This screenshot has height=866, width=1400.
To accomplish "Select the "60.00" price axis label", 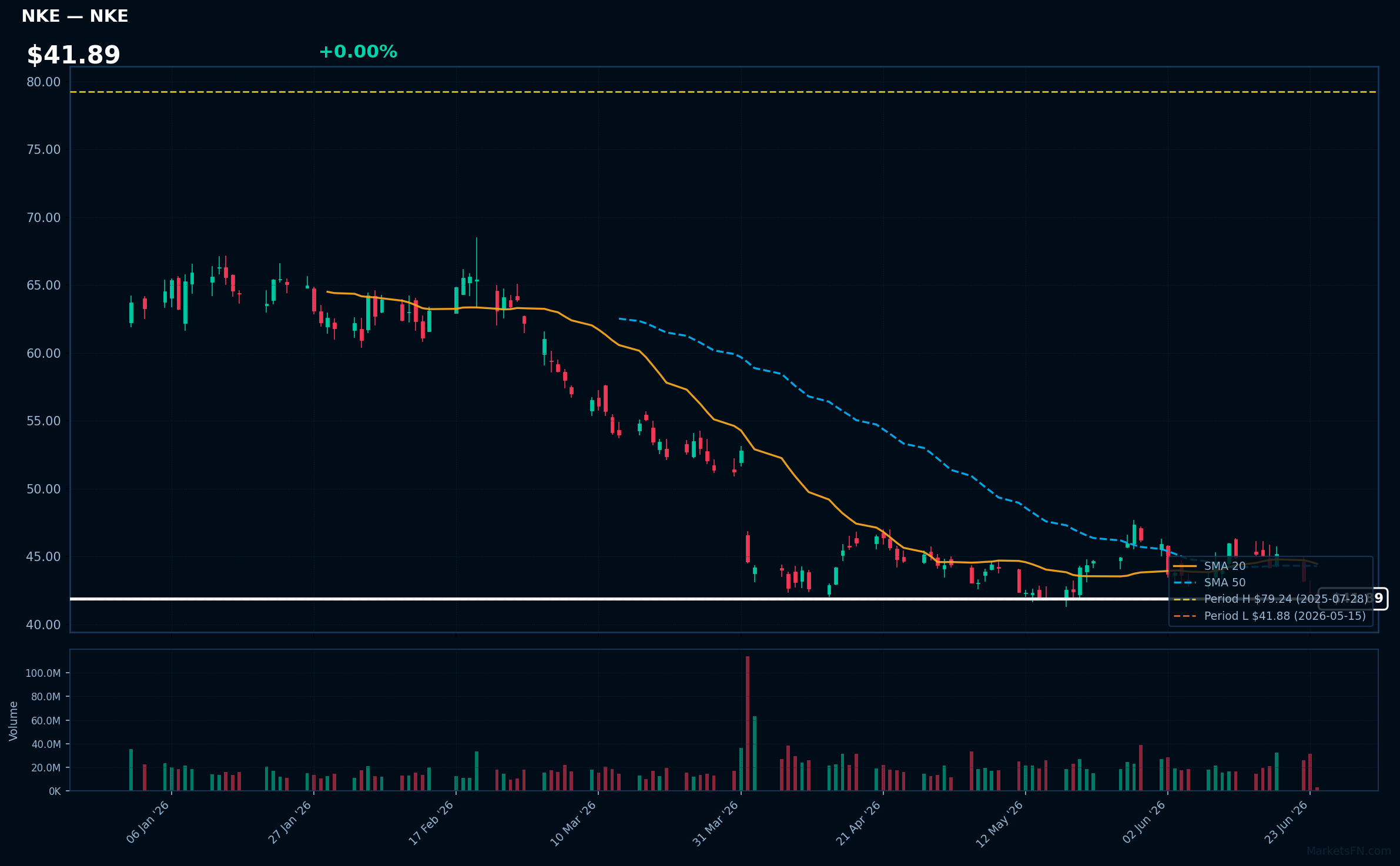I will 43,354.
